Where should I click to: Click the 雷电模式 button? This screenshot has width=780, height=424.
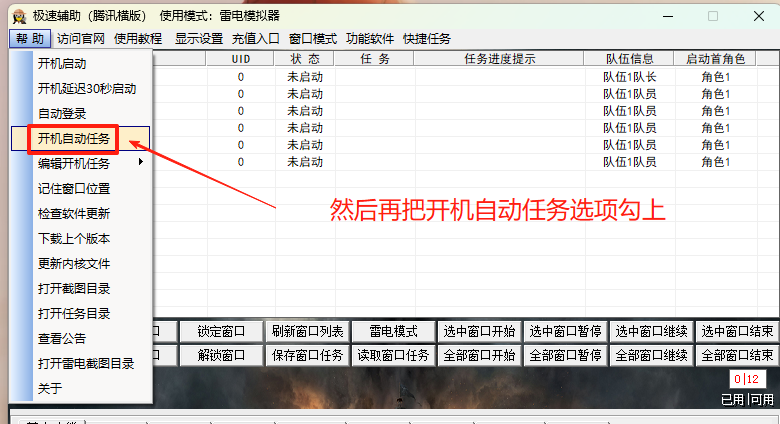click(393, 331)
